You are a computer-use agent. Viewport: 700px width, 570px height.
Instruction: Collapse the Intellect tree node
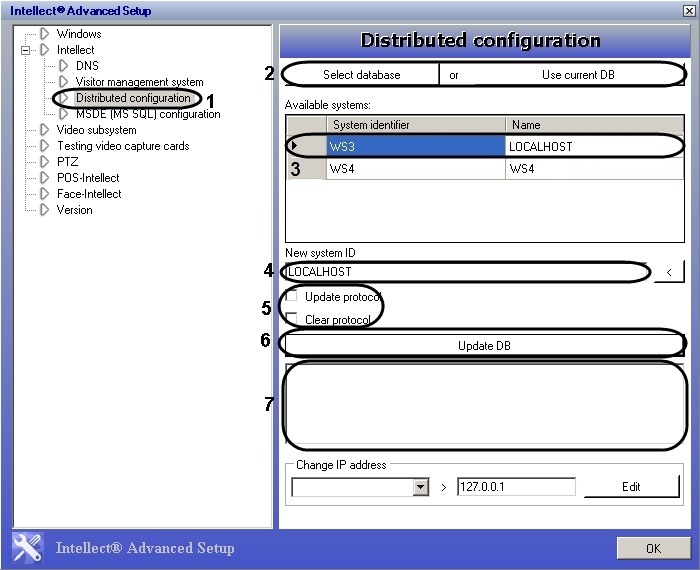tap(25, 50)
